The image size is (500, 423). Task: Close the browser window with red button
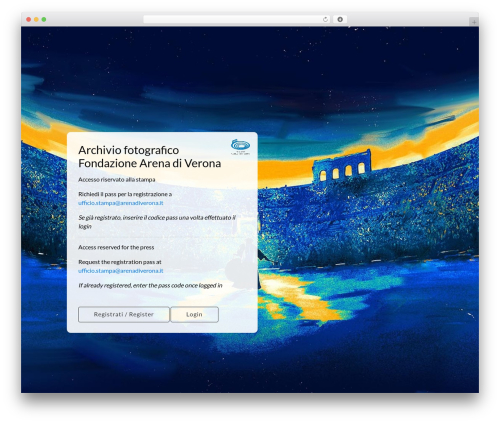click(x=29, y=19)
